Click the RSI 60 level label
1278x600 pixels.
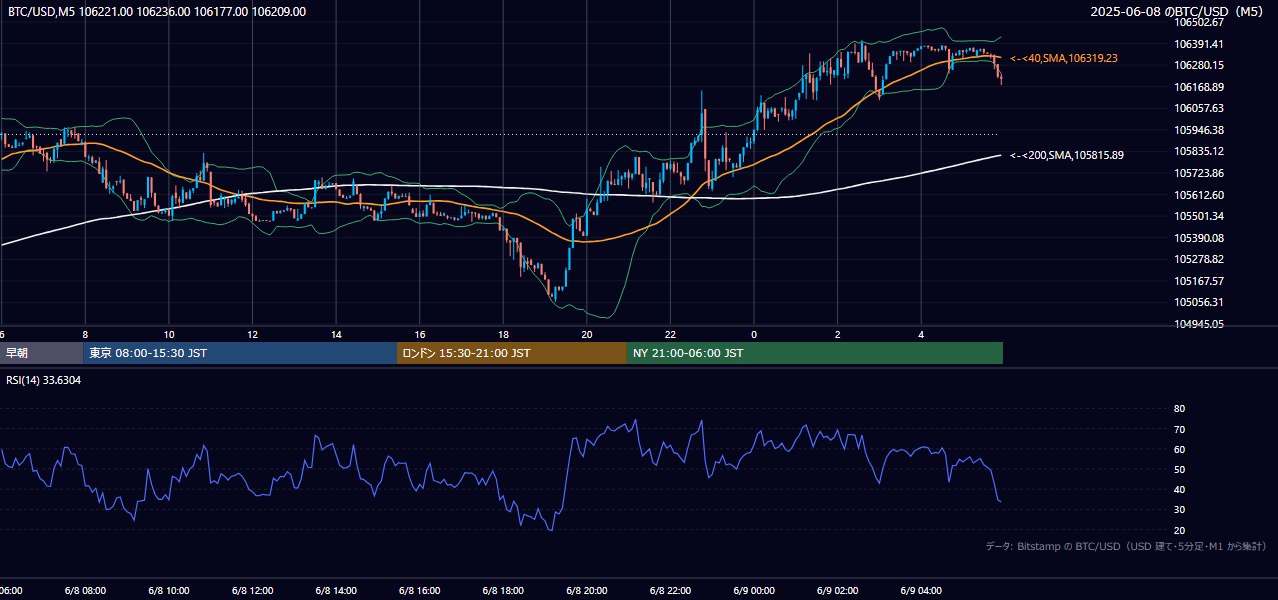point(1180,449)
